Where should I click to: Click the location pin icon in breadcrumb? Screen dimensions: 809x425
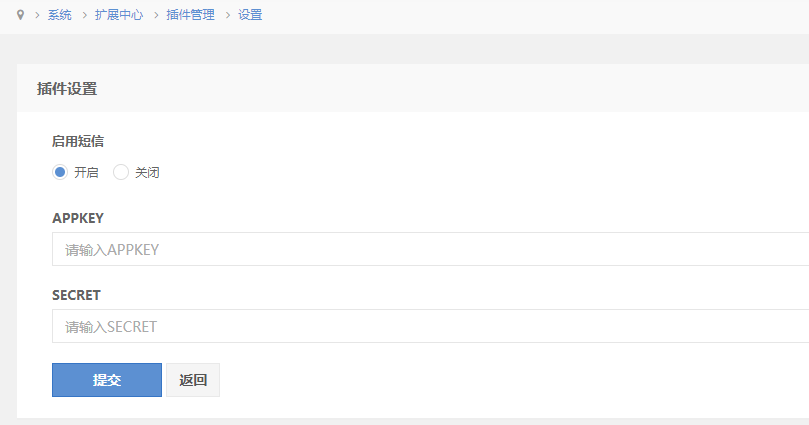pyautogui.click(x=20, y=16)
